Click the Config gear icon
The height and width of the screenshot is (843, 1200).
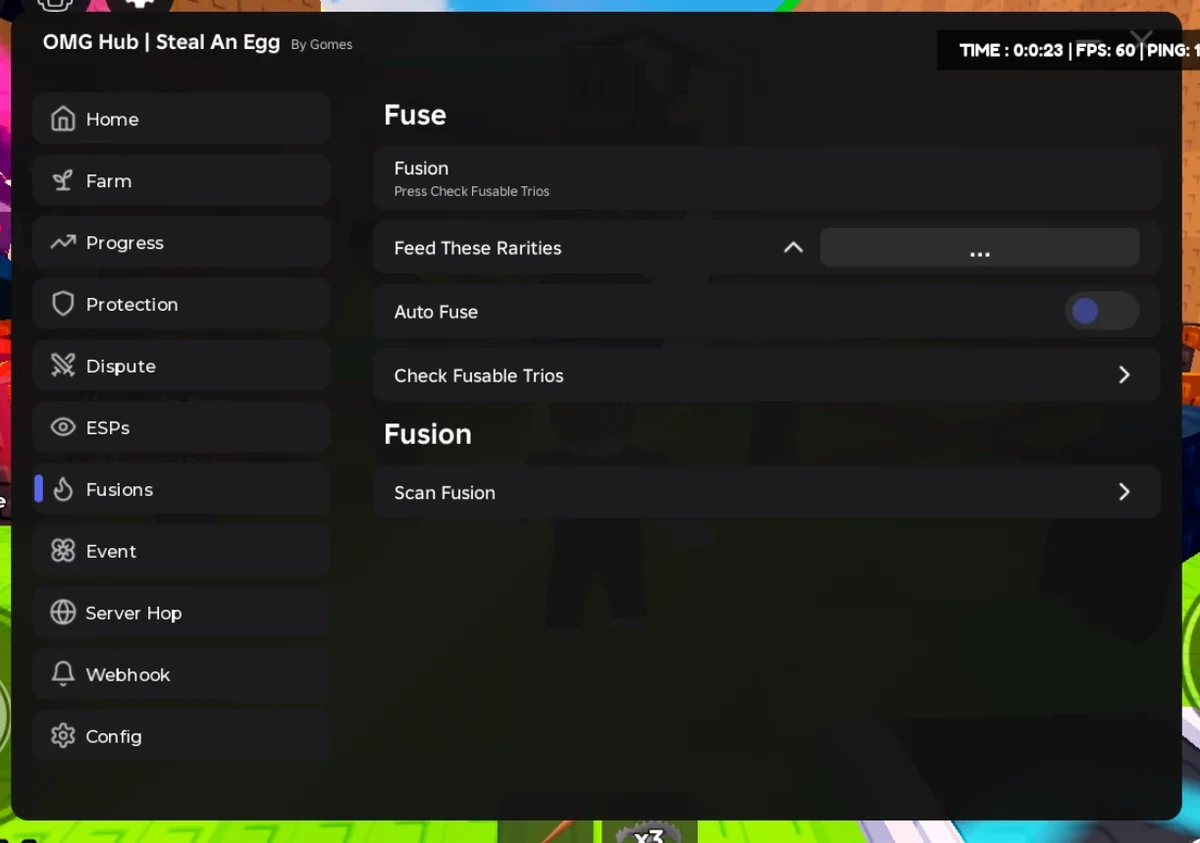click(63, 736)
